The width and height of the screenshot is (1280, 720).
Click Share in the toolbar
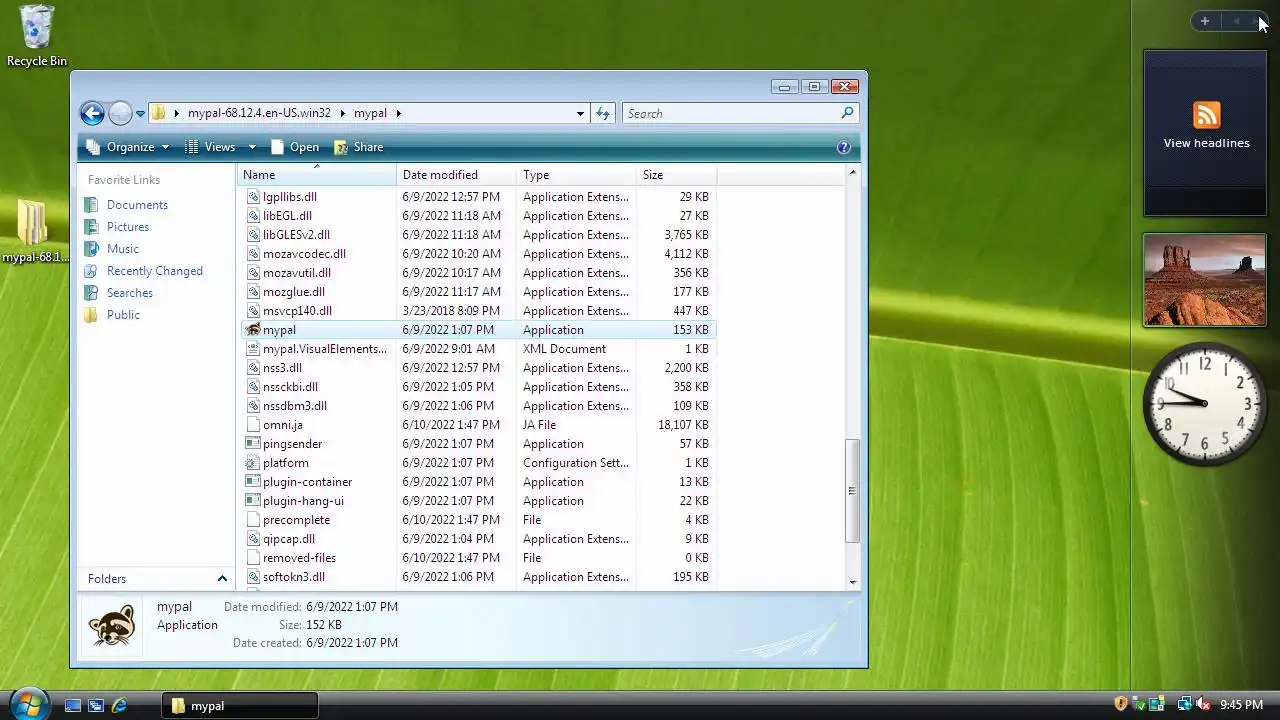pyautogui.click(x=359, y=147)
